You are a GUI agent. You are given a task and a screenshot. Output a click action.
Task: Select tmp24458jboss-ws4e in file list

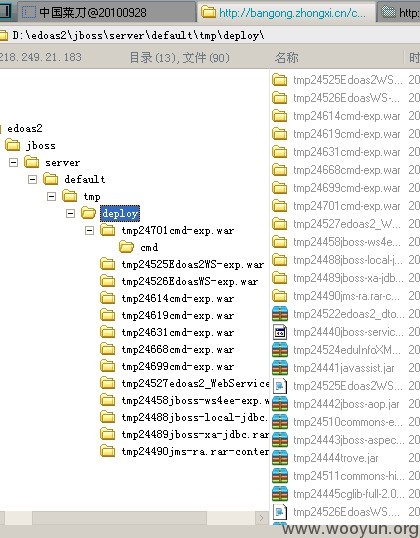coord(348,242)
